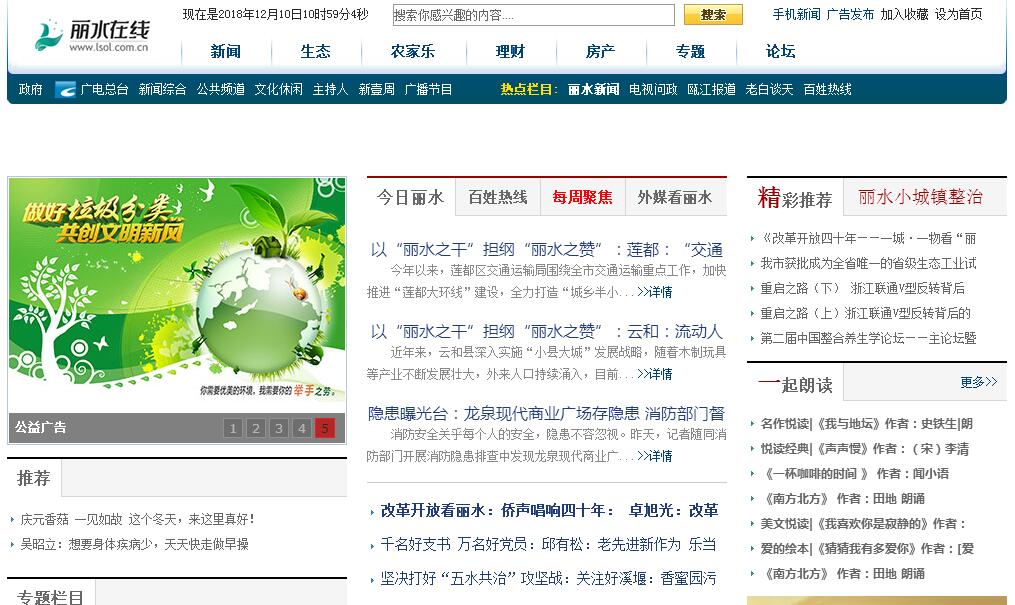Switch to the 百姓热线 tab
The width and height of the screenshot is (1015, 605).
pyautogui.click(x=498, y=197)
